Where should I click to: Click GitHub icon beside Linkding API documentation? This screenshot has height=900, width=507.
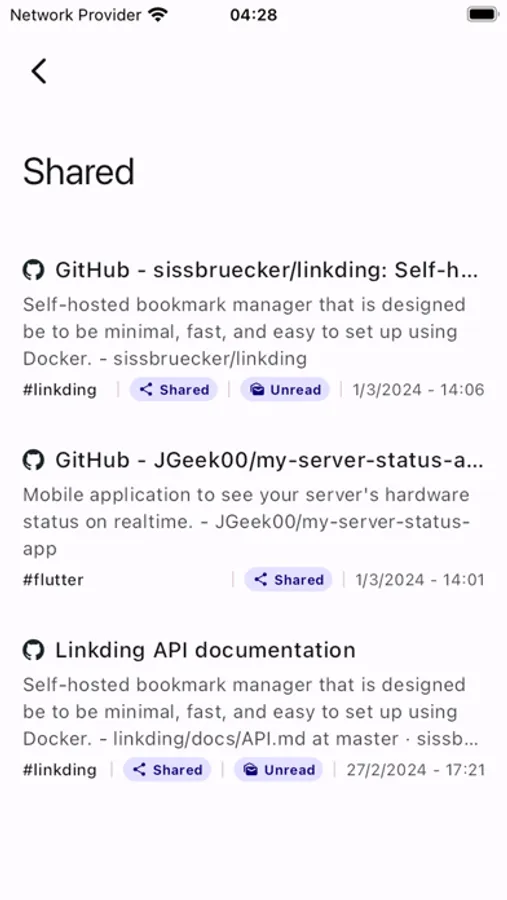tap(33, 650)
